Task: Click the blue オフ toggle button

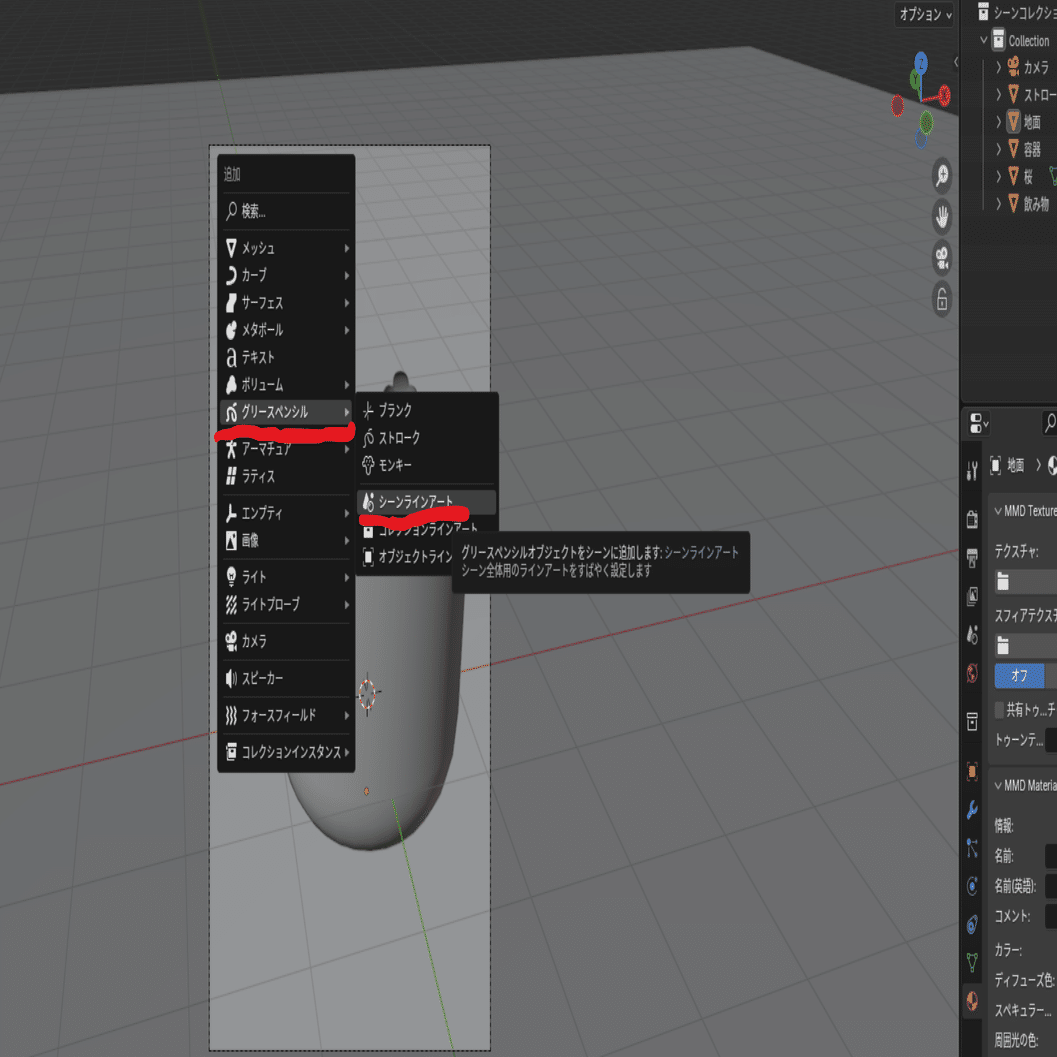Action: click(1019, 675)
